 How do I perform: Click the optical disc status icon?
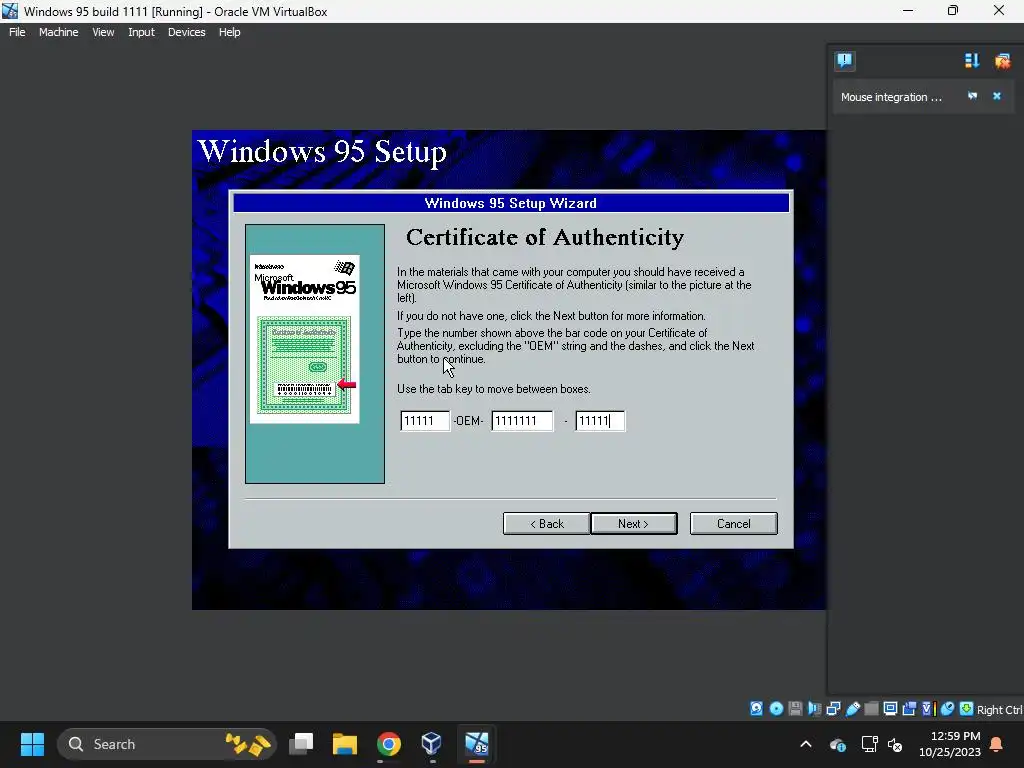pyautogui.click(x=776, y=709)
